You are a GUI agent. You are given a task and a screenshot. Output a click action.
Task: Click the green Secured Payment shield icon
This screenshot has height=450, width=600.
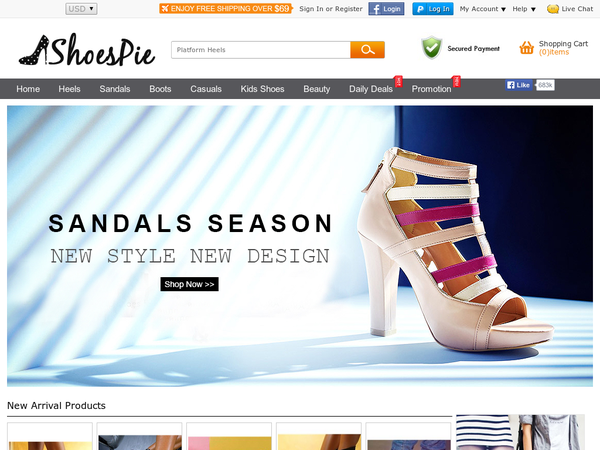pyautogui.click(x=432, y=48)
